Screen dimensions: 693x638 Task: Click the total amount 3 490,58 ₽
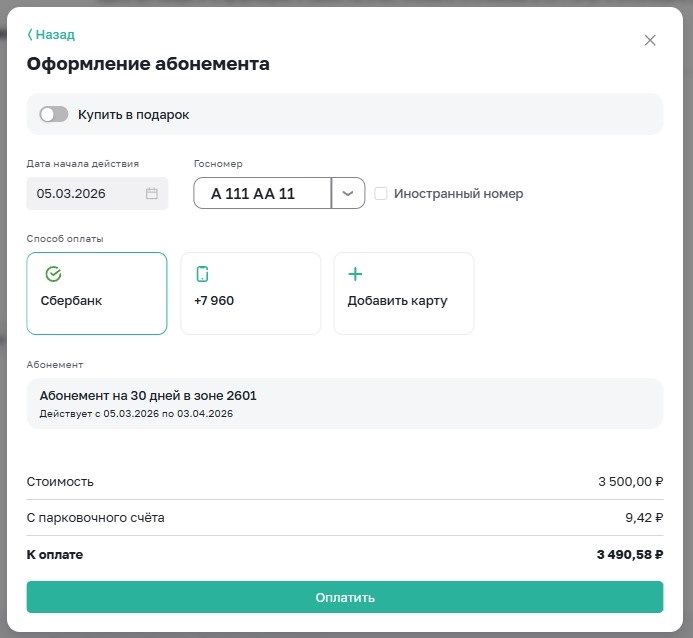pyautogui.click(x=630, y=554)
